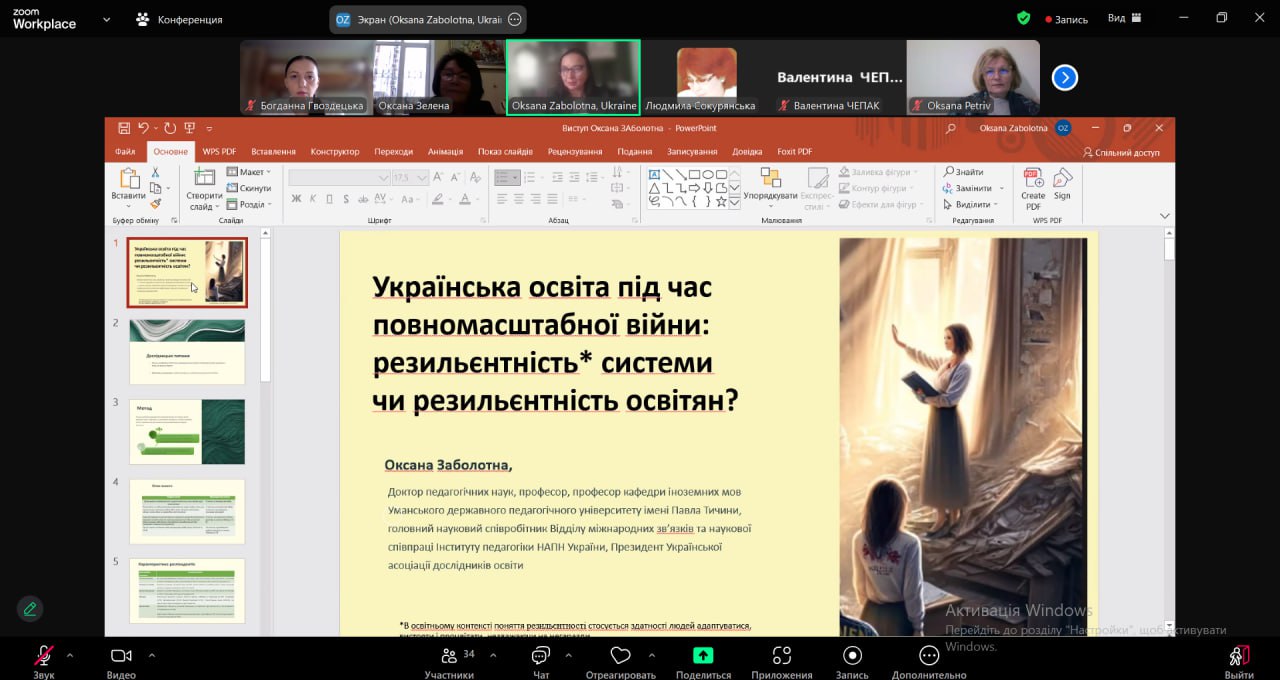Open the Приложения apps icon
Image resolution: width=1280 pixels, height=680 pixels.
pyautogui.click(x=782, y=656)
